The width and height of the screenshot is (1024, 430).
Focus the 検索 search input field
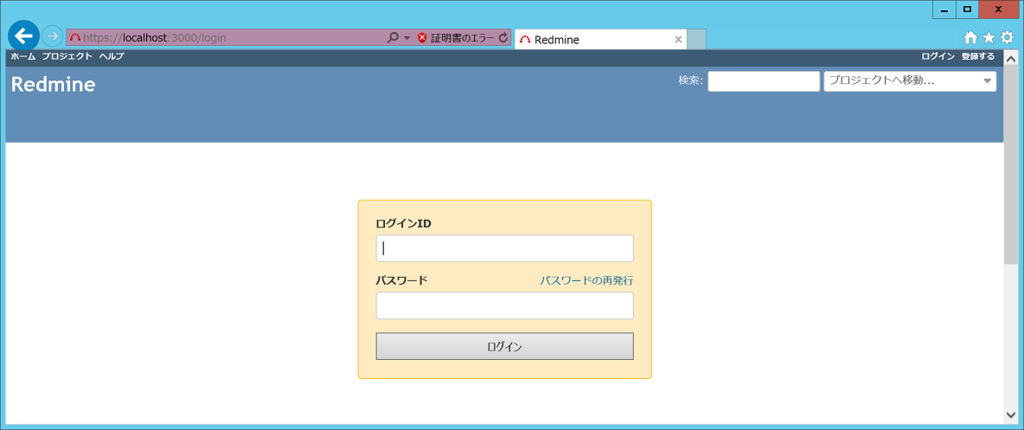coord(763,82)
